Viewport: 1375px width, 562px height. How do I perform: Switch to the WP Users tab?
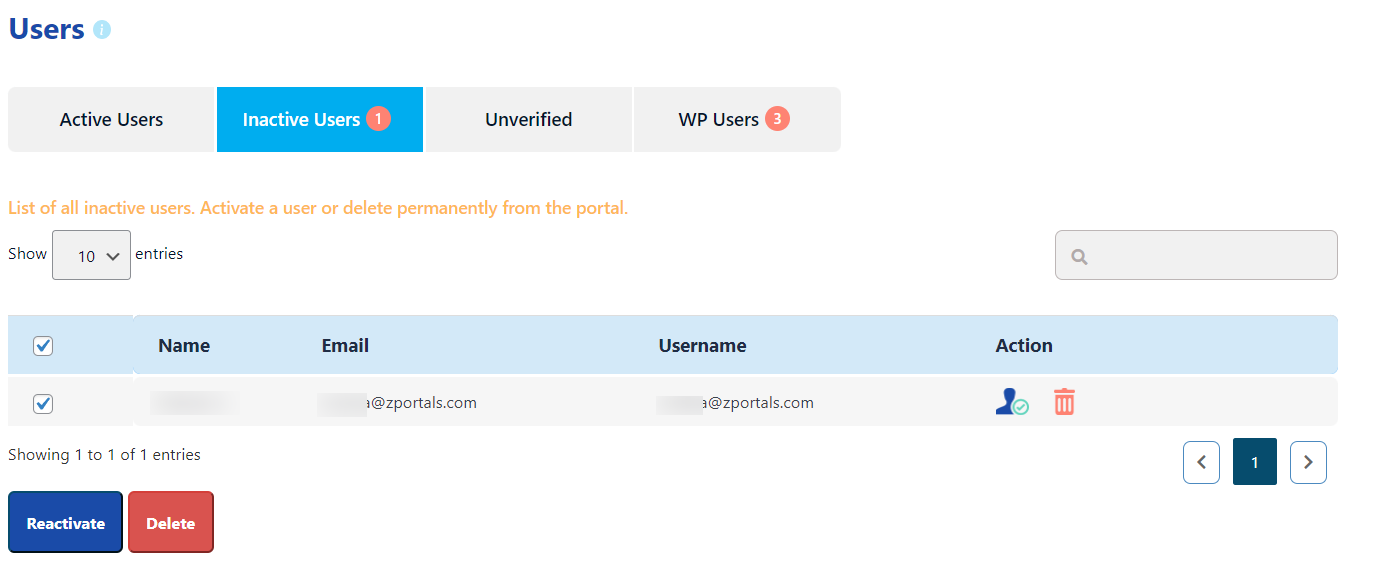click(737, 119)
